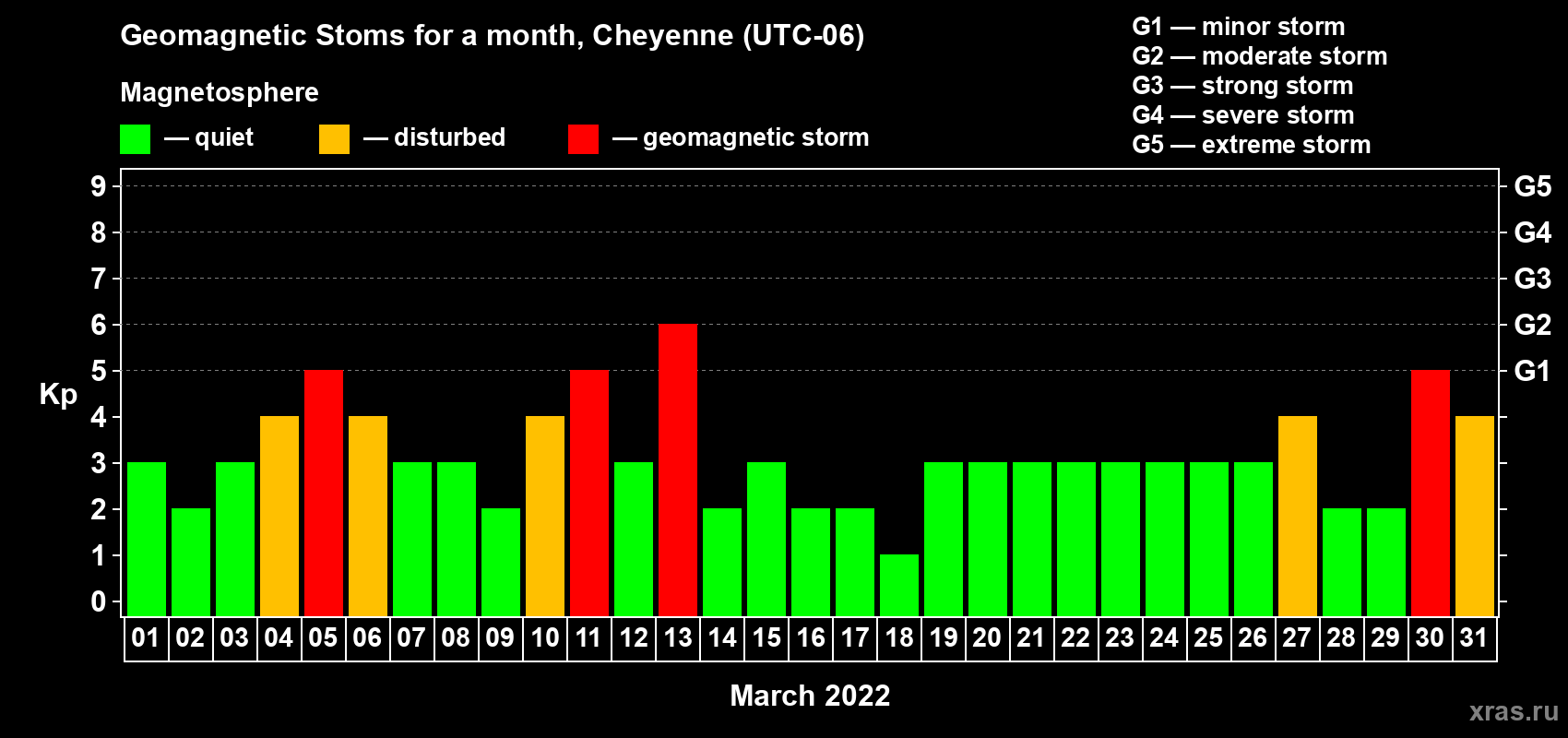Select the red bar for day 30
Screen dimensions: 1568x738
click(x=1431, y=494)
